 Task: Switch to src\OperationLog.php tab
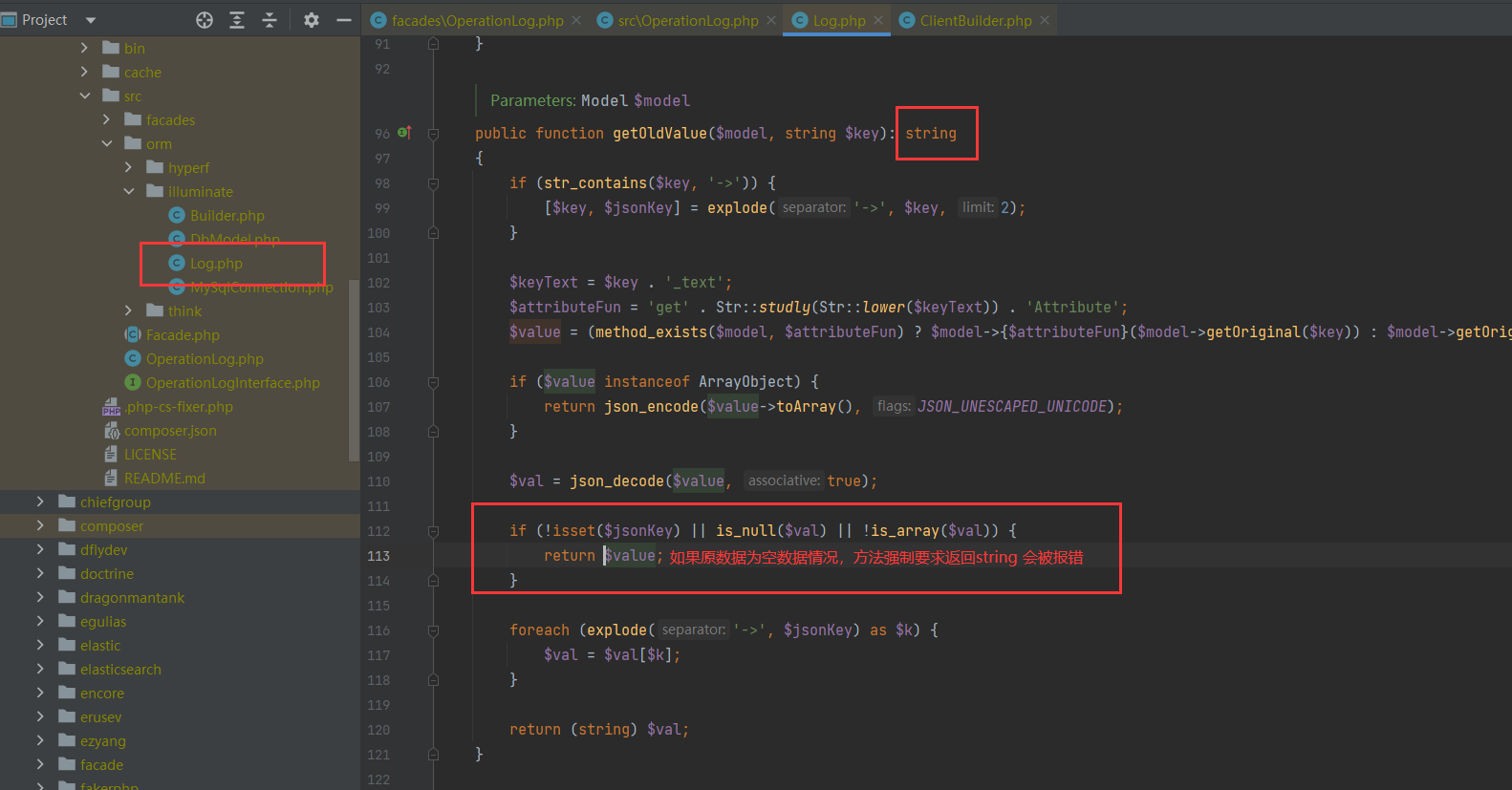pyautogui.click(x=688, y=20)
